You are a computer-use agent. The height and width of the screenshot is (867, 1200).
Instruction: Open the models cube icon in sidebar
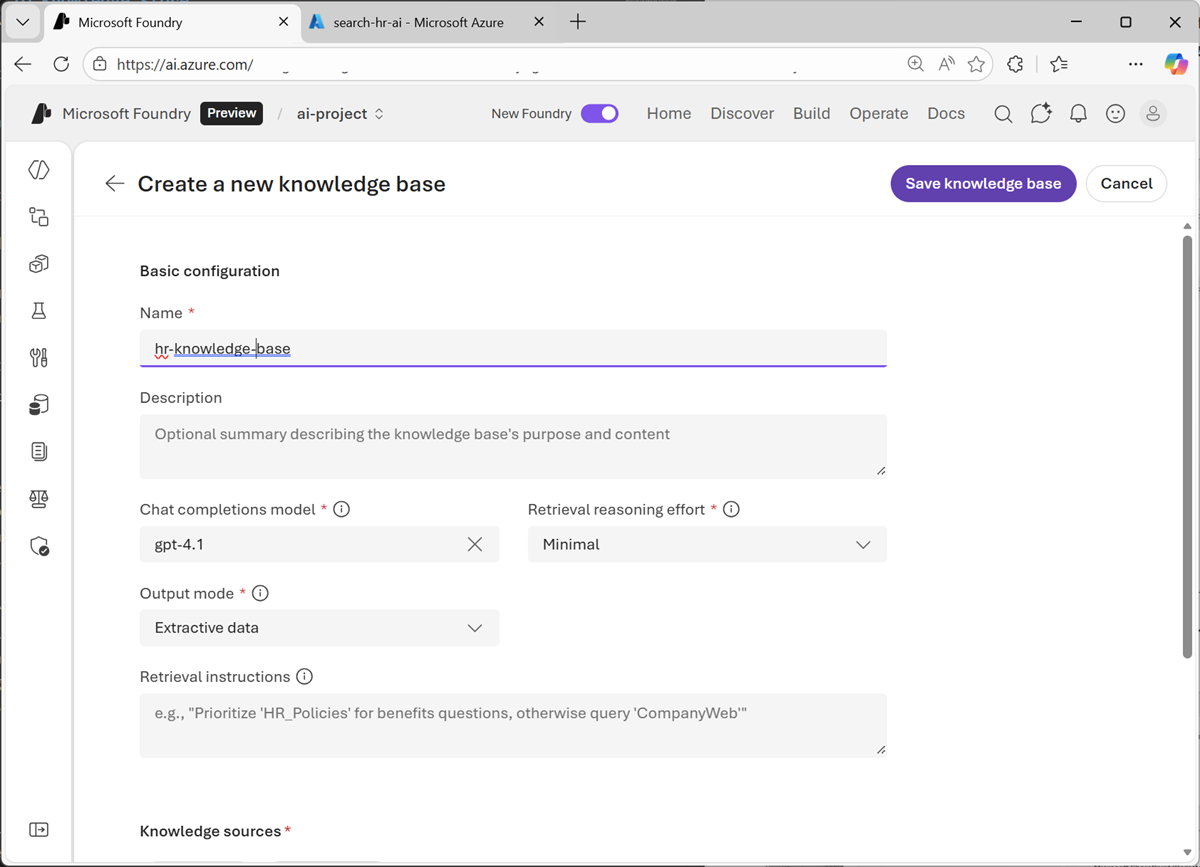(39, 263)
